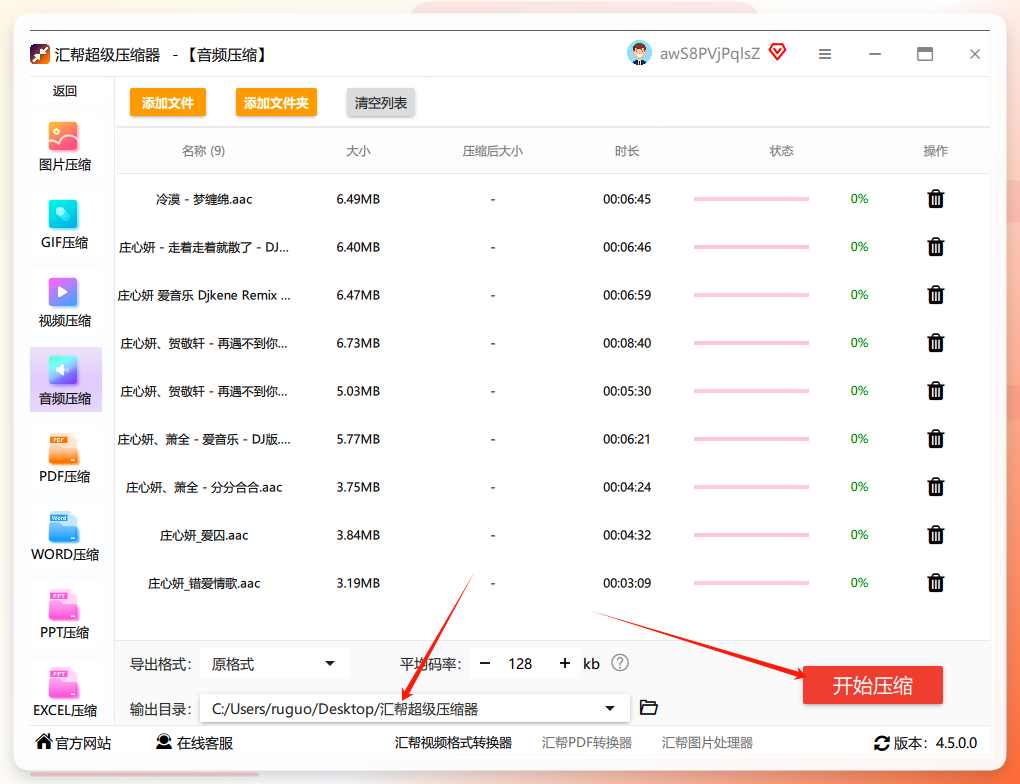Click username awS8PVjPqlsZ

(710, 53)
